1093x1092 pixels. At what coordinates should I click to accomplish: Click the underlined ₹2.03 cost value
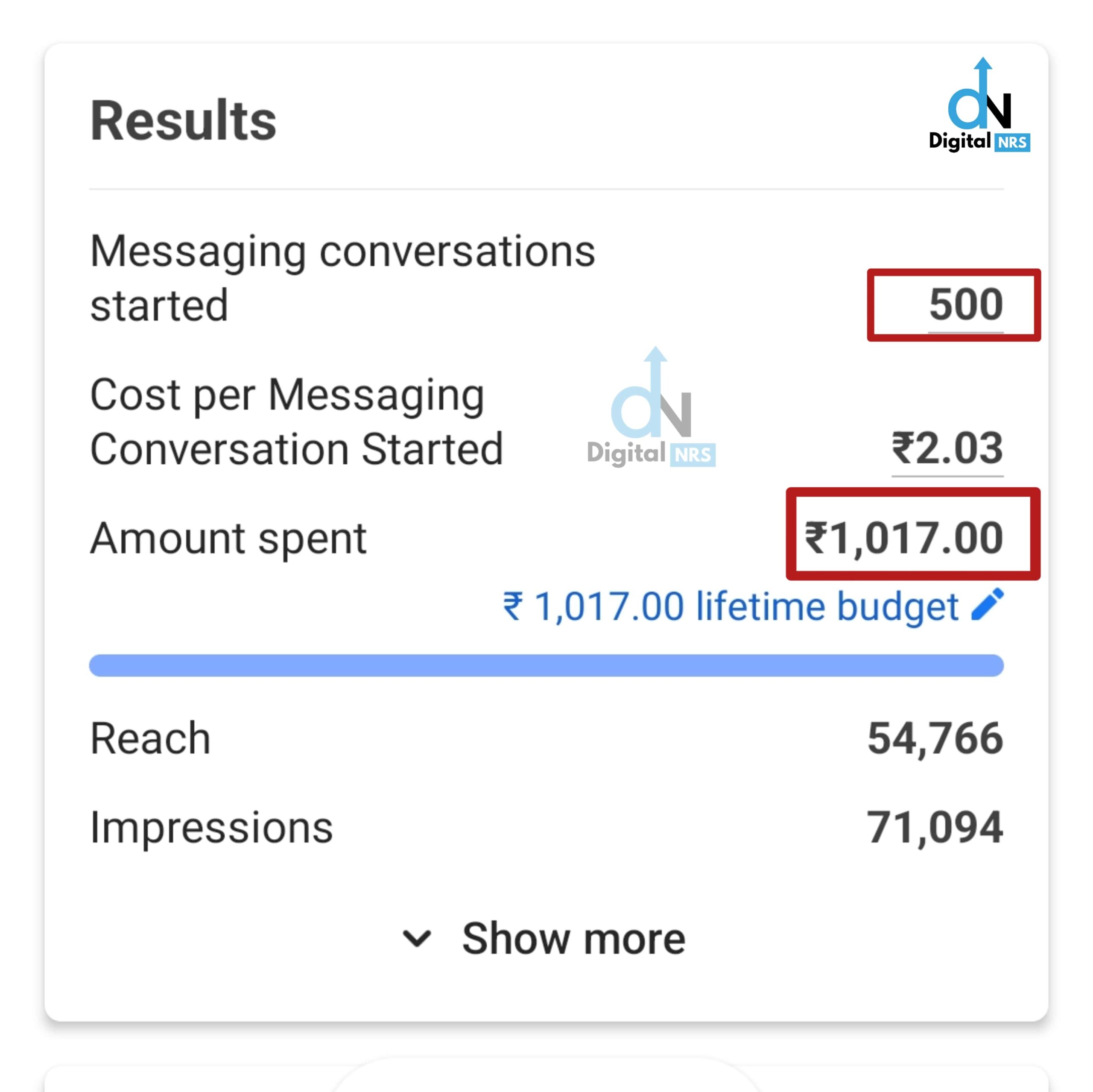click(947, 449)
